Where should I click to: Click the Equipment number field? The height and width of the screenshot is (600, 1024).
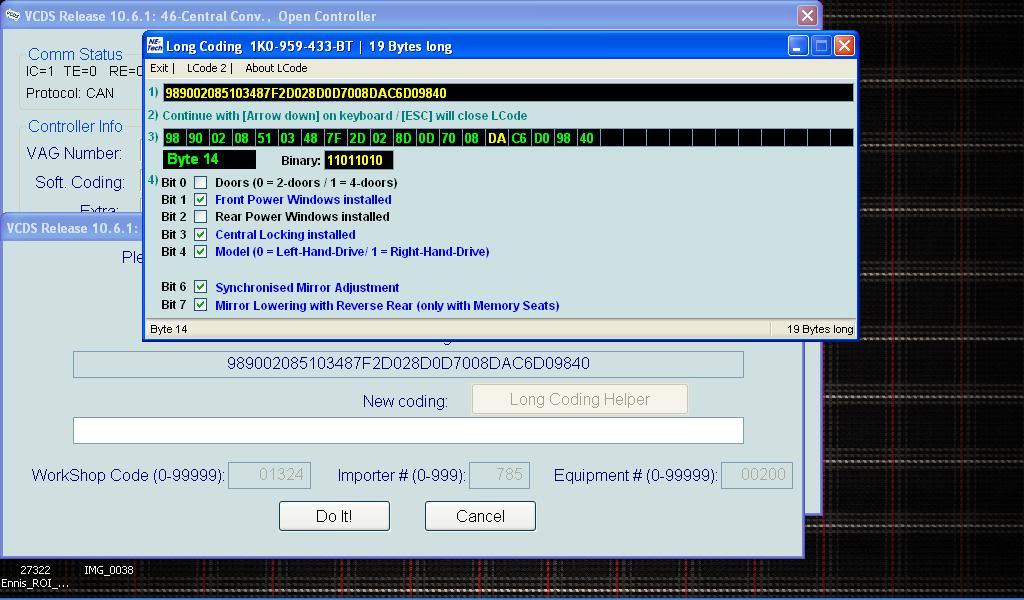pyautogui.click(x=757, y=475)
